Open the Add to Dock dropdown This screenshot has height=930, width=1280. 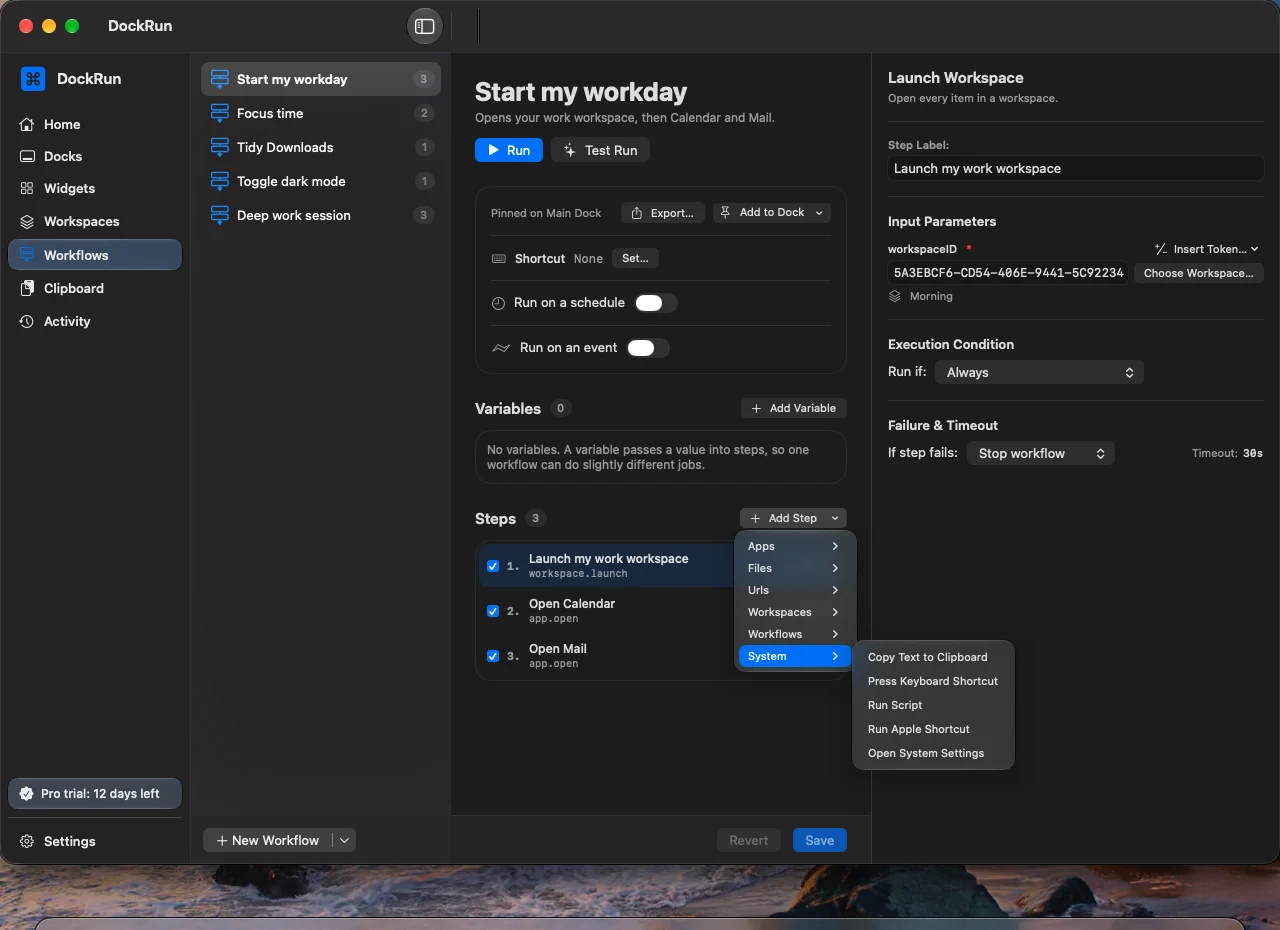click(772, 213)
